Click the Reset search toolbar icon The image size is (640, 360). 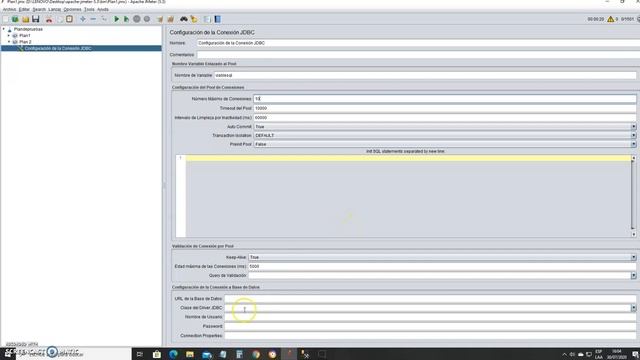coord(194,19)
